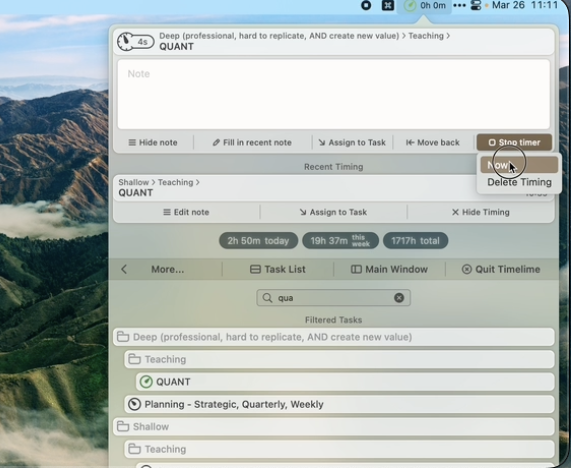The width and height of the screenshot is (571, 468).
Task: Click inside the Note text area
Action: click(x=334, y=94)
